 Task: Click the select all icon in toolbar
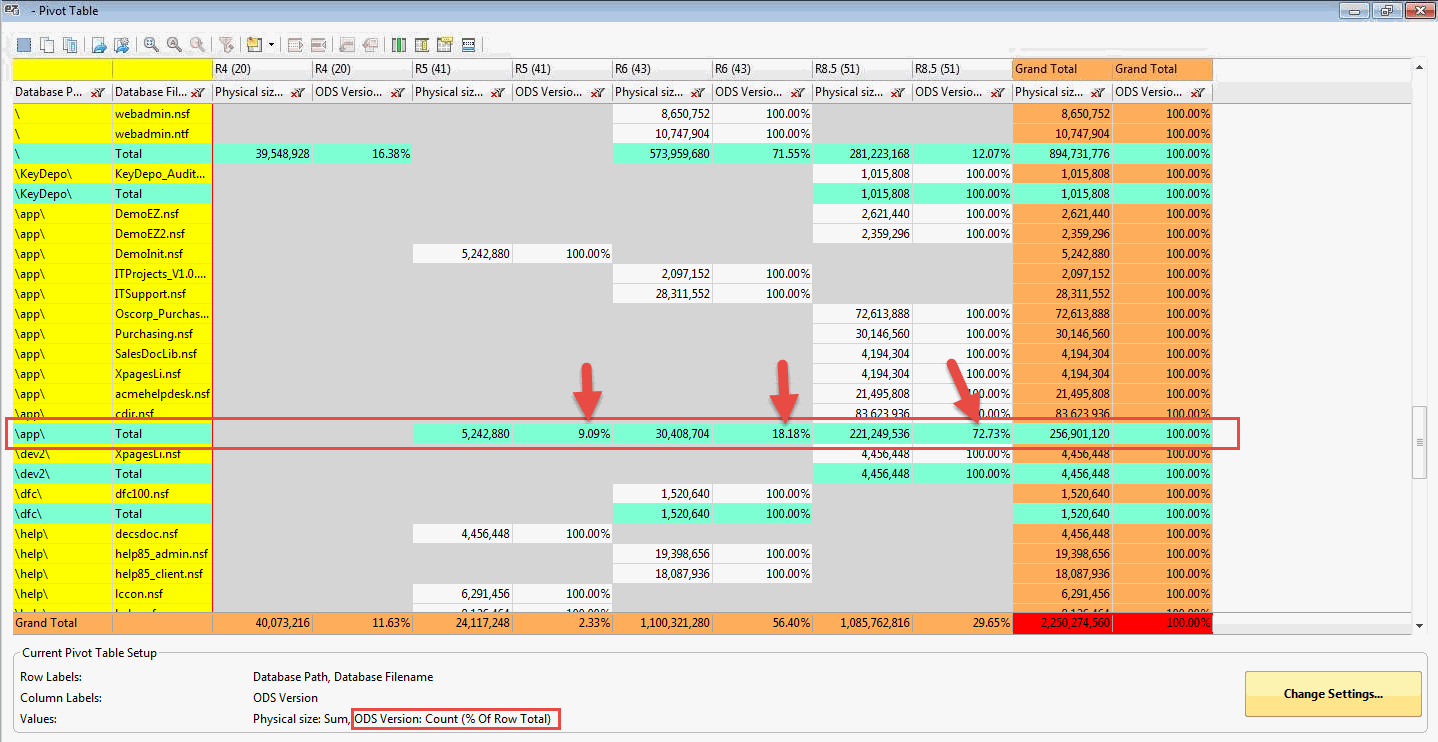pyautogui.click(x=24, y=45)
